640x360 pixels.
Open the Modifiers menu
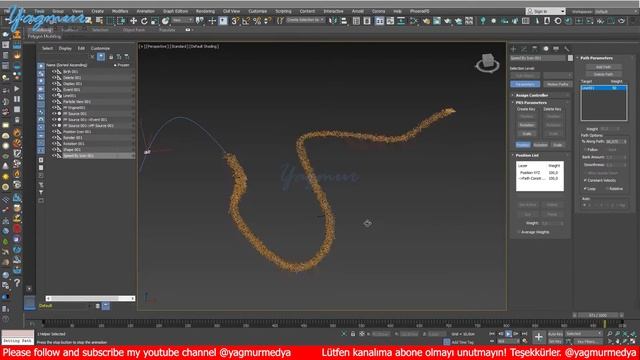pos(120,11)
